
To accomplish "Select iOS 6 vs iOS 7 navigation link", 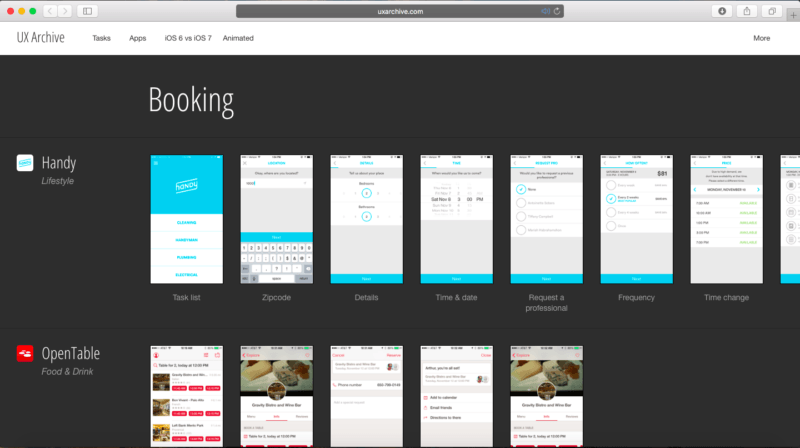I will pyautogui.click(x=187, y=38).
